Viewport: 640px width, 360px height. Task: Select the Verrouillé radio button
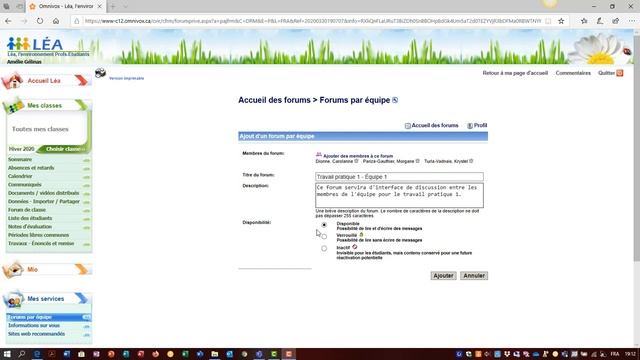[x=324, y=236]
